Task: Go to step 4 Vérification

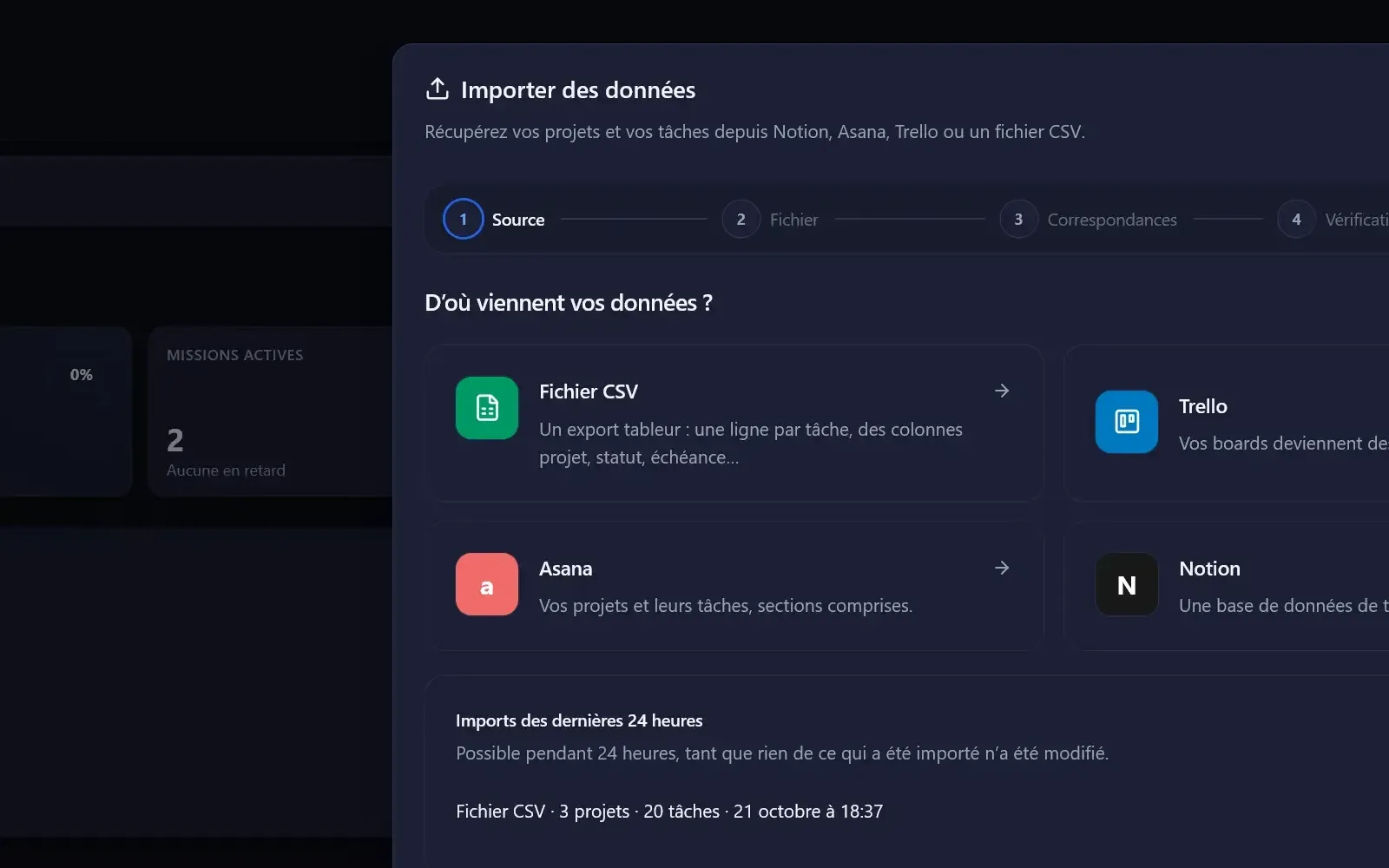Action: 1333,220
